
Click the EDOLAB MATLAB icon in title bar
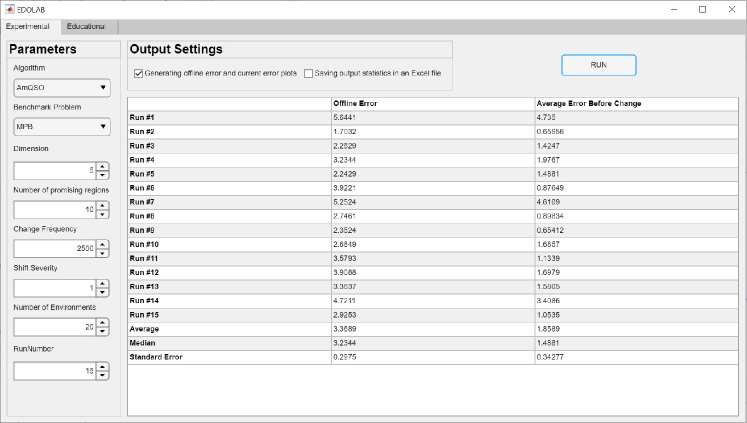[x=10, y=10]
